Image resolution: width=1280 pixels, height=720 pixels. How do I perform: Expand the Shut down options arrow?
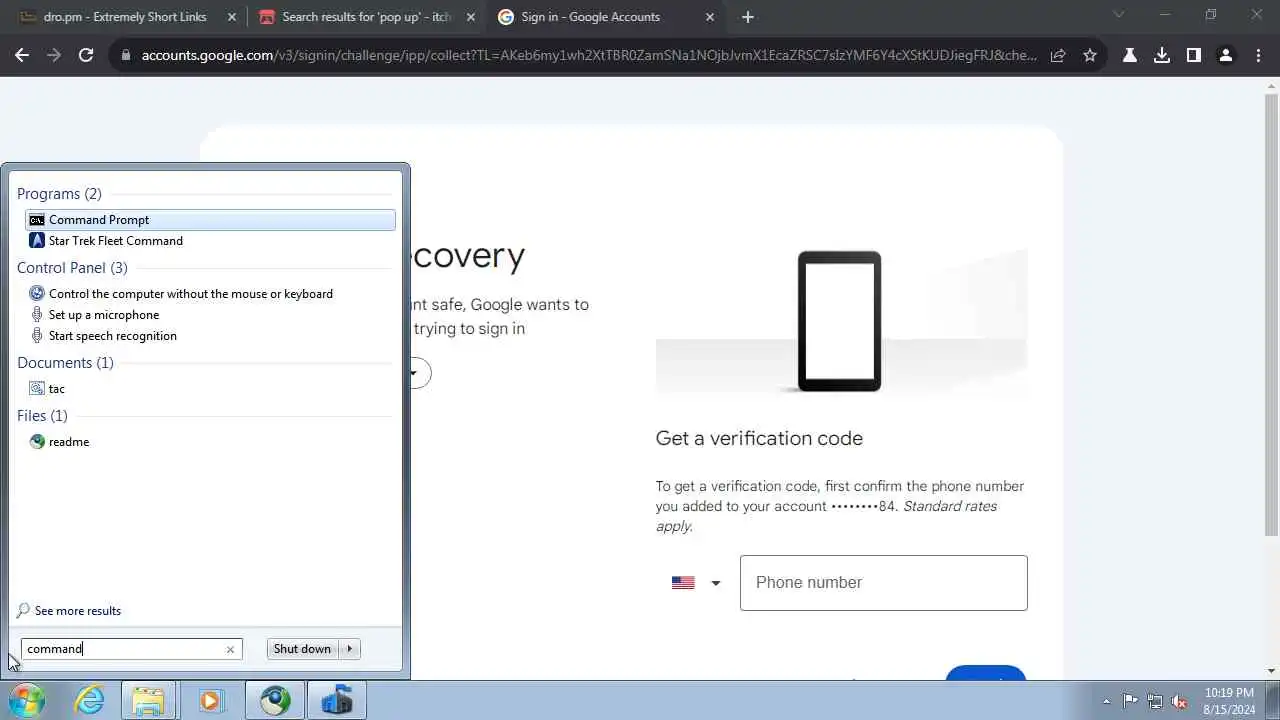[350, 649]
